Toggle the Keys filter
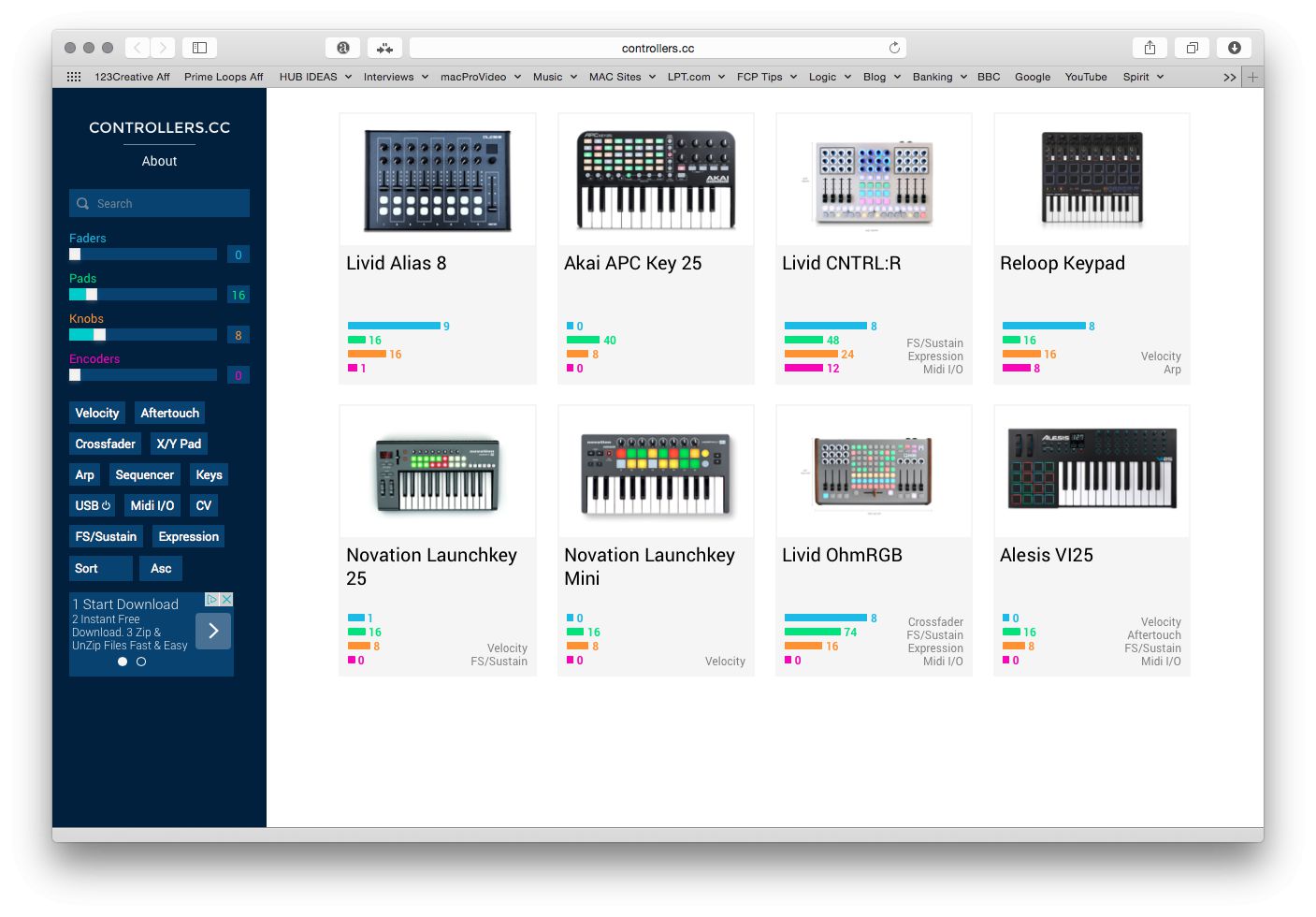The width and height of the screenshot is (1316, 917). pyautogui.click(x=209, y=474)
